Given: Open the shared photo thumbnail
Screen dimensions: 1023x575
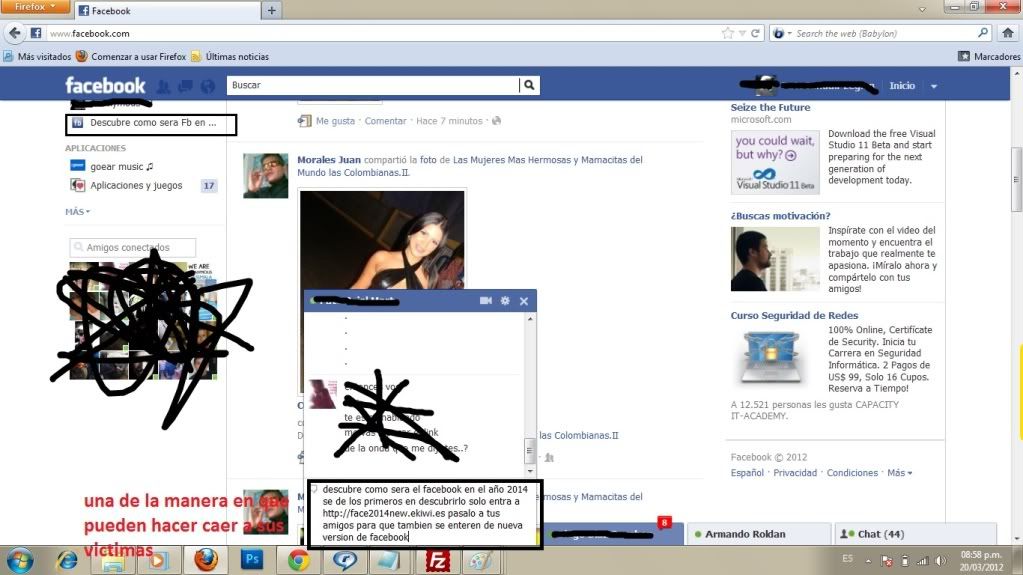Looking at the screenshot, I should point(382,240).
